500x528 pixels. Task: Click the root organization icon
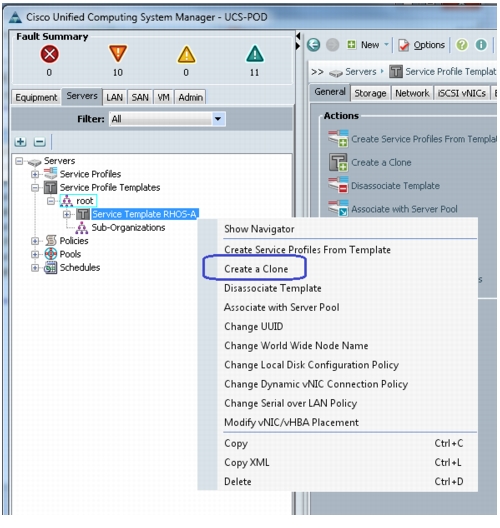(x=66, y=201)
